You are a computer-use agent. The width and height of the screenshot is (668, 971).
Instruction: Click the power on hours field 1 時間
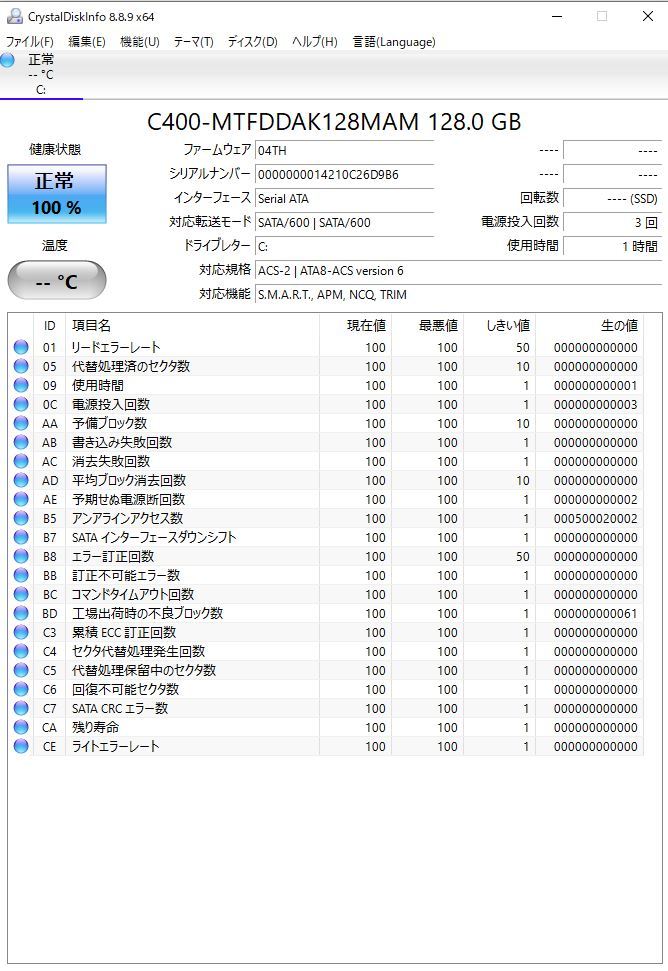(612, 246)
